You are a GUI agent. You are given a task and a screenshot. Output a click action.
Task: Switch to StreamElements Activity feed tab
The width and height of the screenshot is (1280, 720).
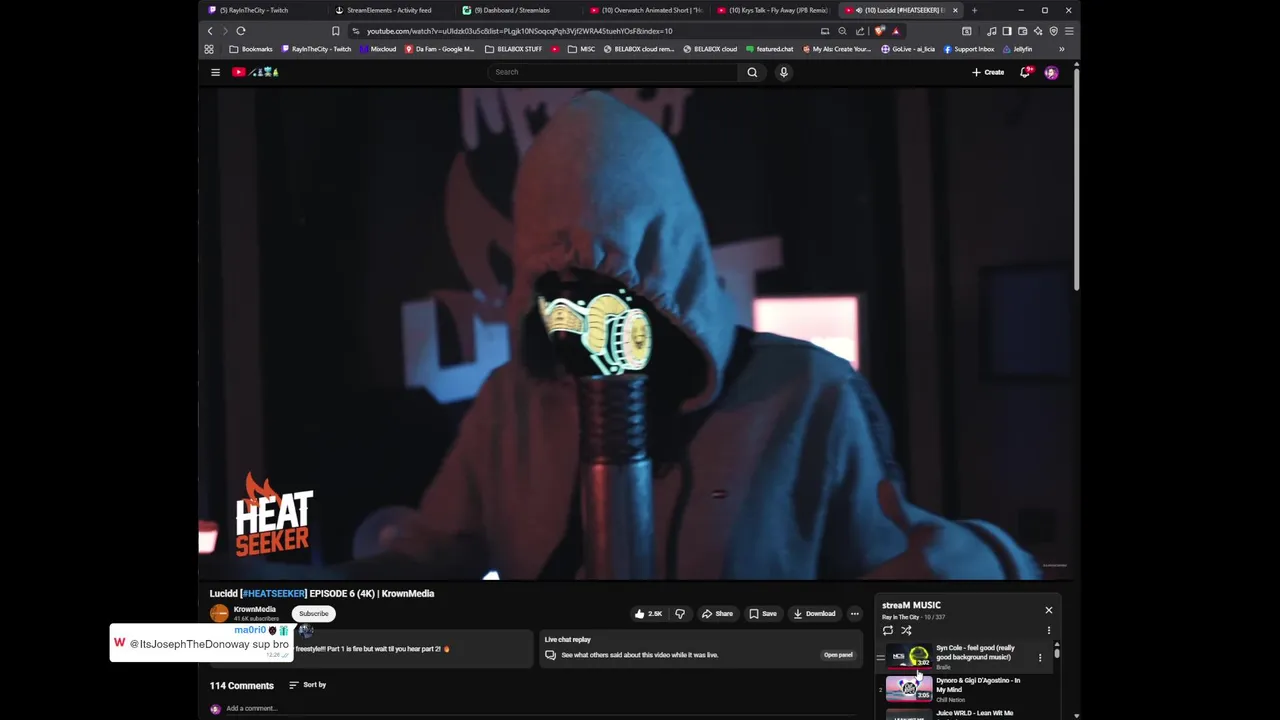389,10
